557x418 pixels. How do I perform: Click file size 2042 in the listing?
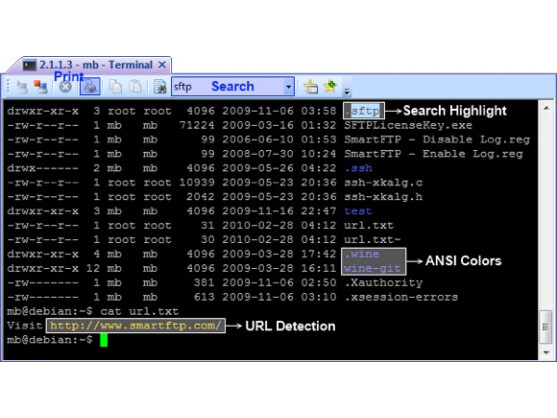[201, 197]
